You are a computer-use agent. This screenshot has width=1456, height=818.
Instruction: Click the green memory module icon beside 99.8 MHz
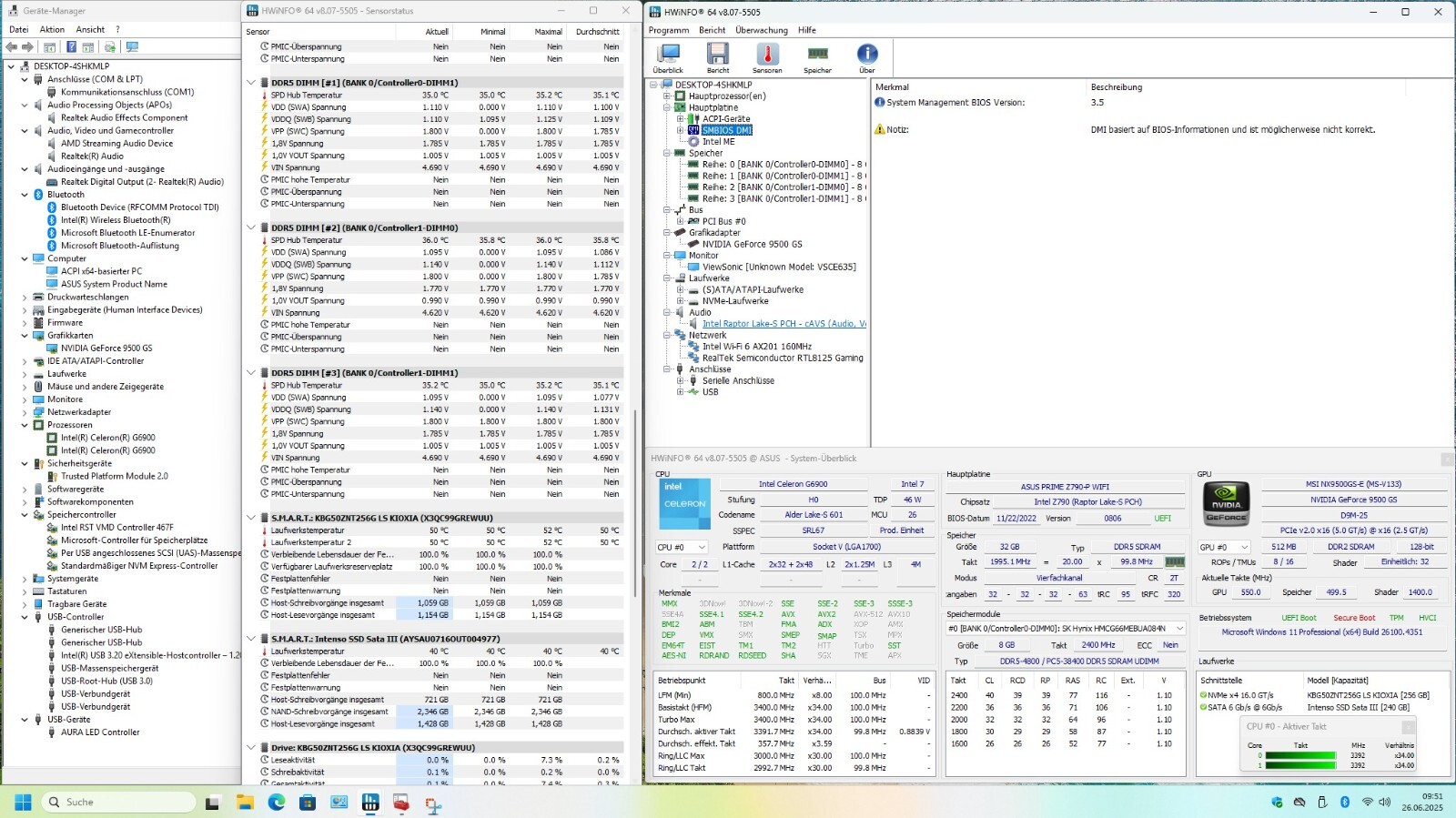1175,561
